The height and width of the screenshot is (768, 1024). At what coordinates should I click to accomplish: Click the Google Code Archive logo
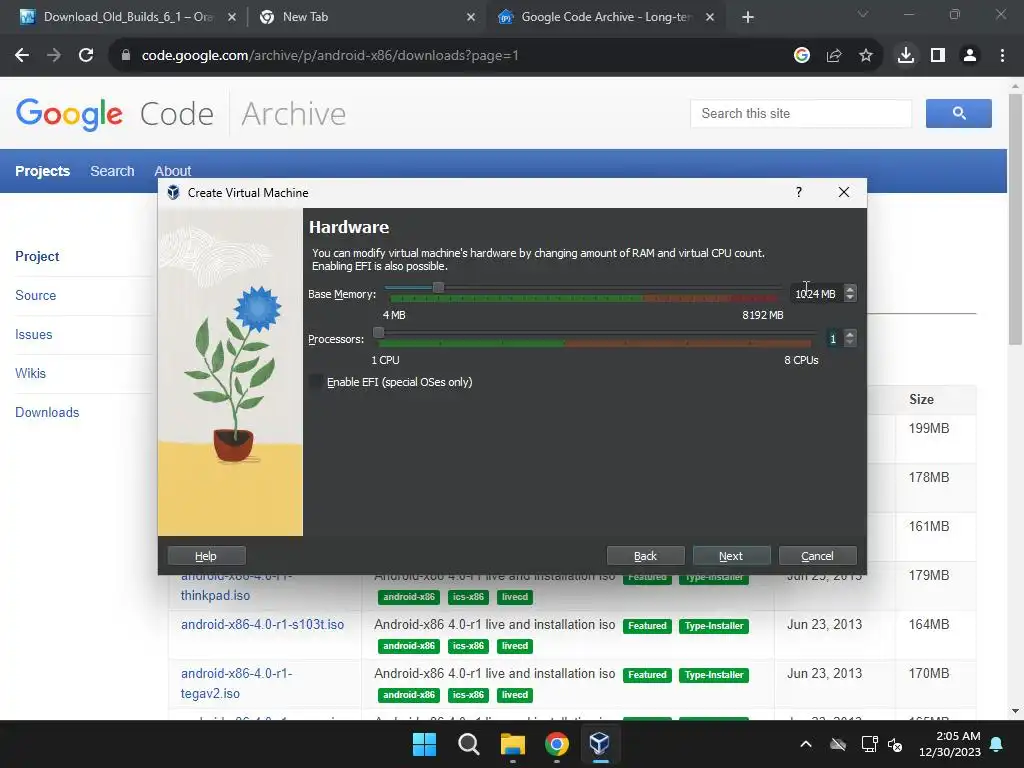(181, 114)
